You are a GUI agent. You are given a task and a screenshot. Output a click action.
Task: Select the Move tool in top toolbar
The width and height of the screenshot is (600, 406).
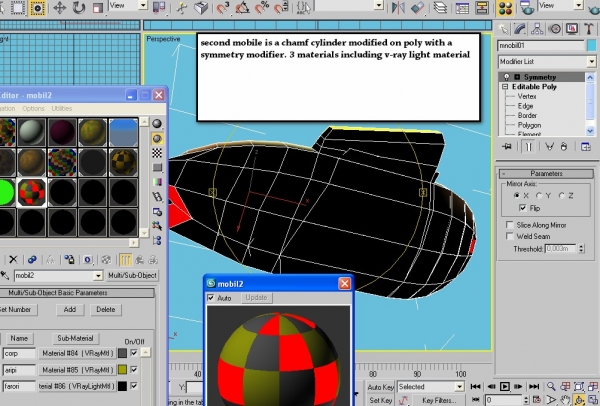[59, 8]
